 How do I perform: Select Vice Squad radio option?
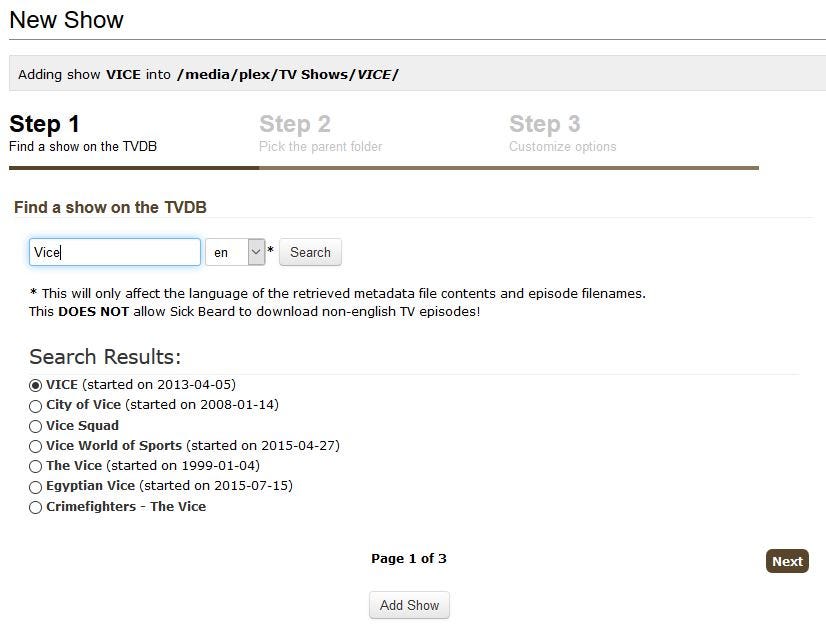(36, 426)
